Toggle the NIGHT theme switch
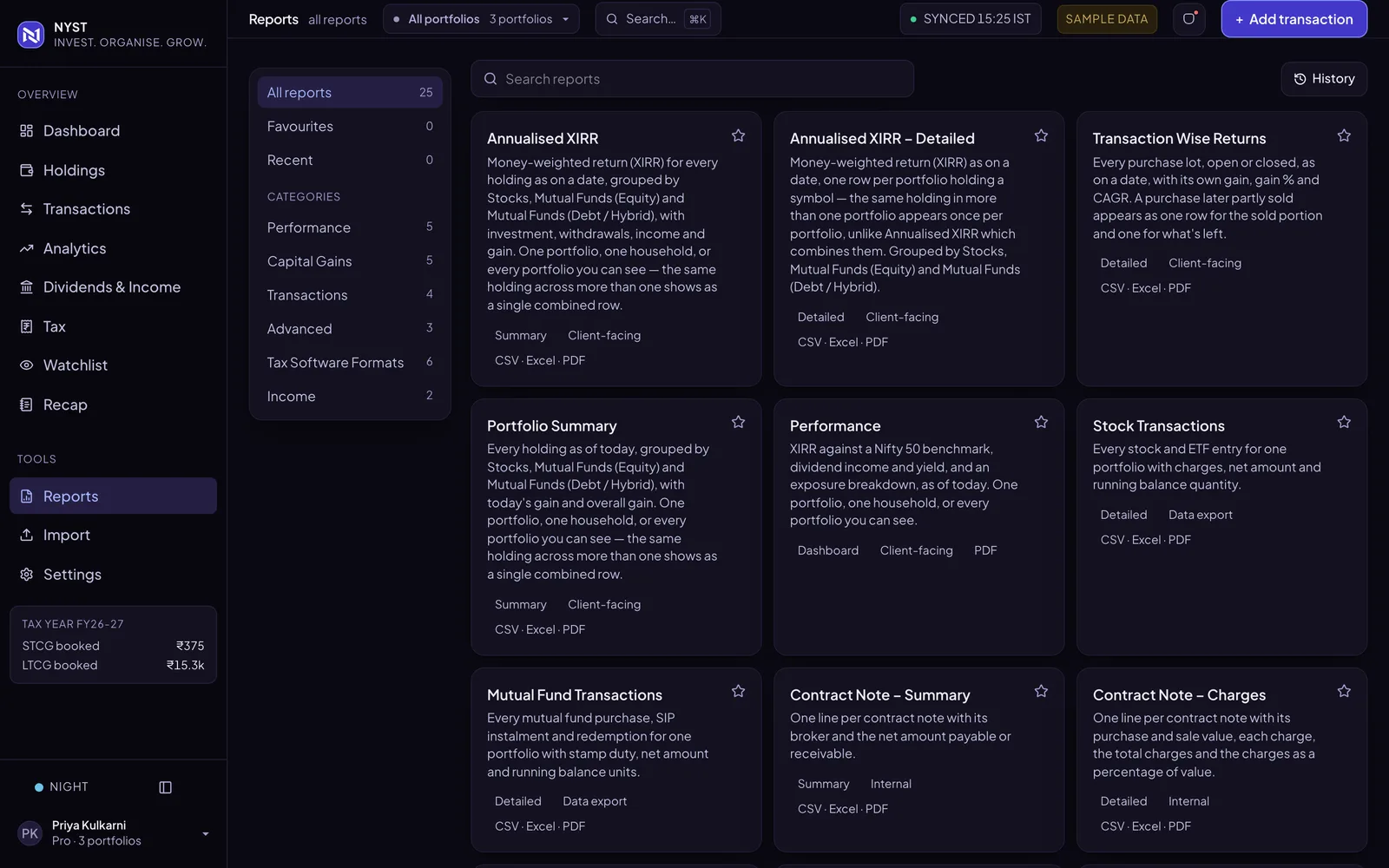Screen dimensions: 1389x868 62,787
